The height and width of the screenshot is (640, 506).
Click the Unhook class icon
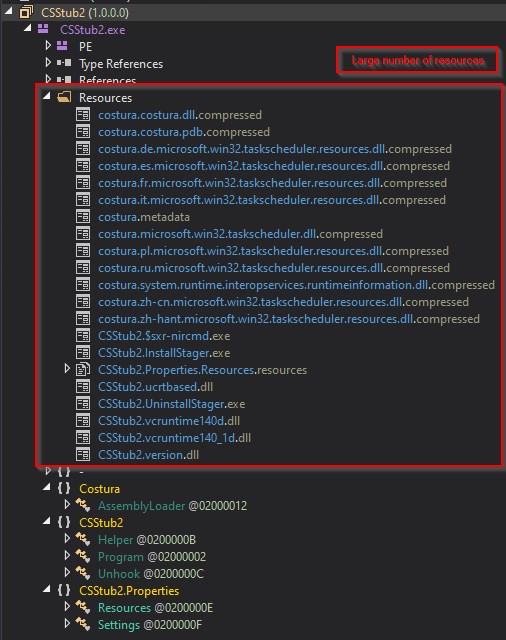click(x=83, y=573)
